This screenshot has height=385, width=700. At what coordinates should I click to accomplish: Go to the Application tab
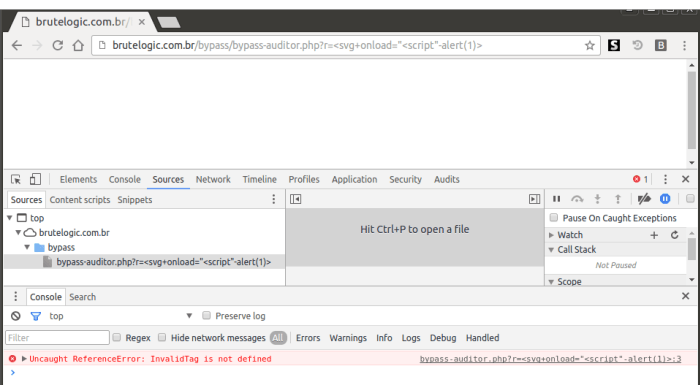click(x=354, y=180)
